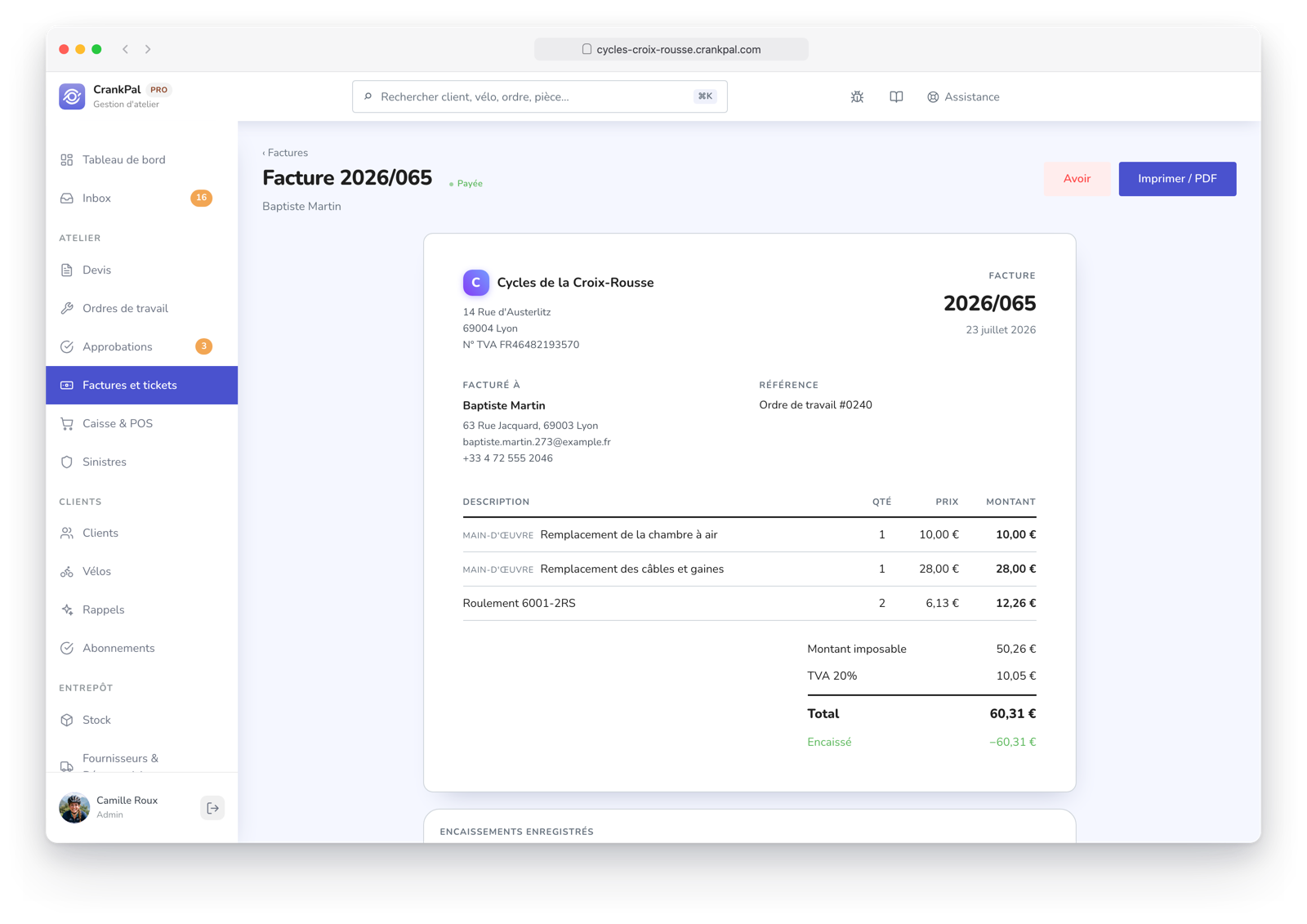This screenshot has height=924, width=1307.
Task: Click Remplacement des câbles et gaines row
Action: point(749,569)
